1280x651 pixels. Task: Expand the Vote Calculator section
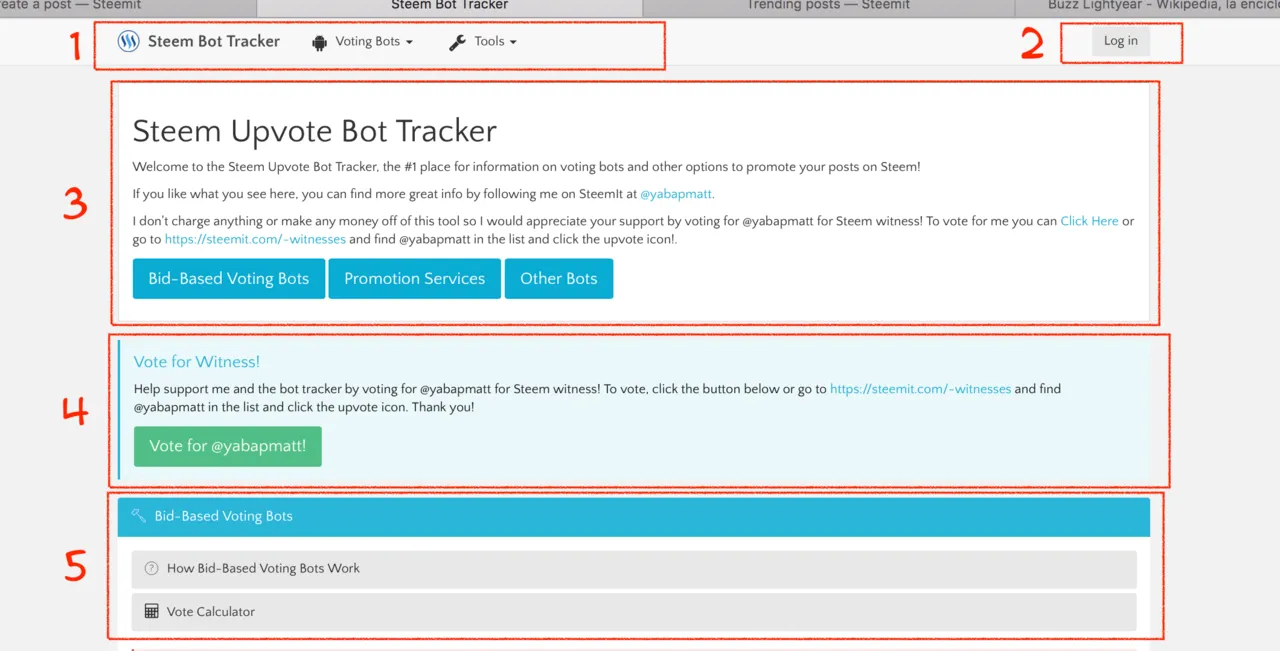coord(634,612)
